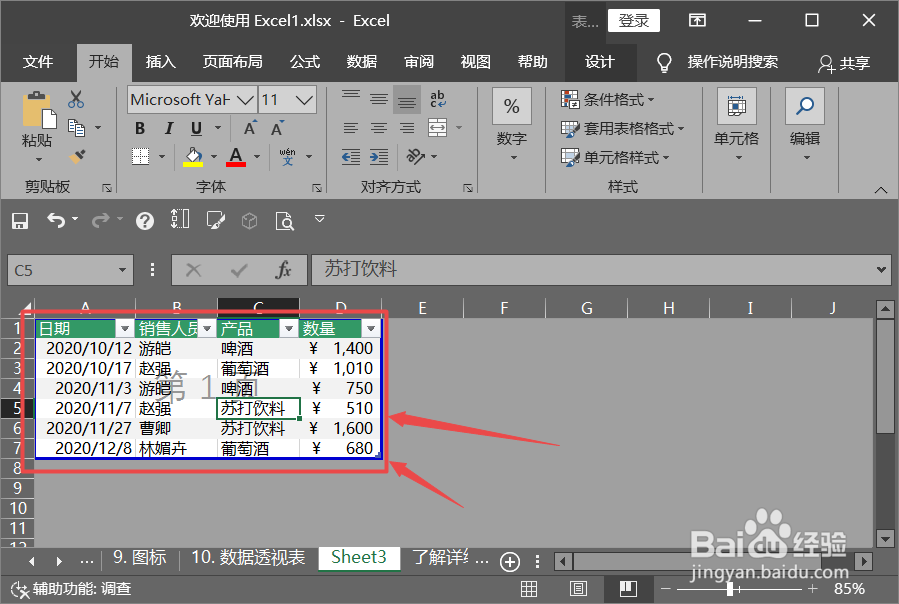
Task: Apply Bold formatting
Action: [x=139, y=128]
